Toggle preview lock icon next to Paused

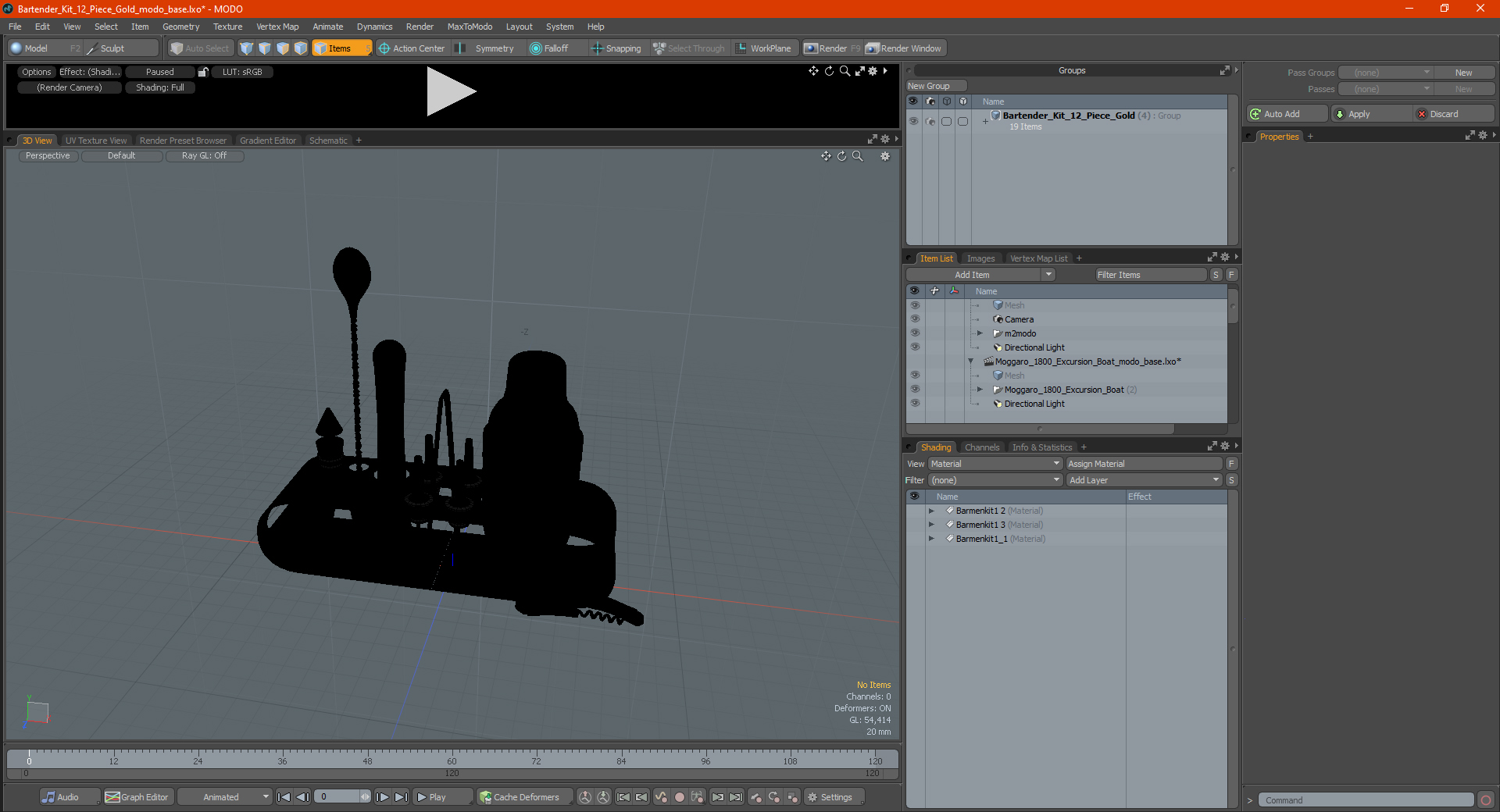click(203, 72)
